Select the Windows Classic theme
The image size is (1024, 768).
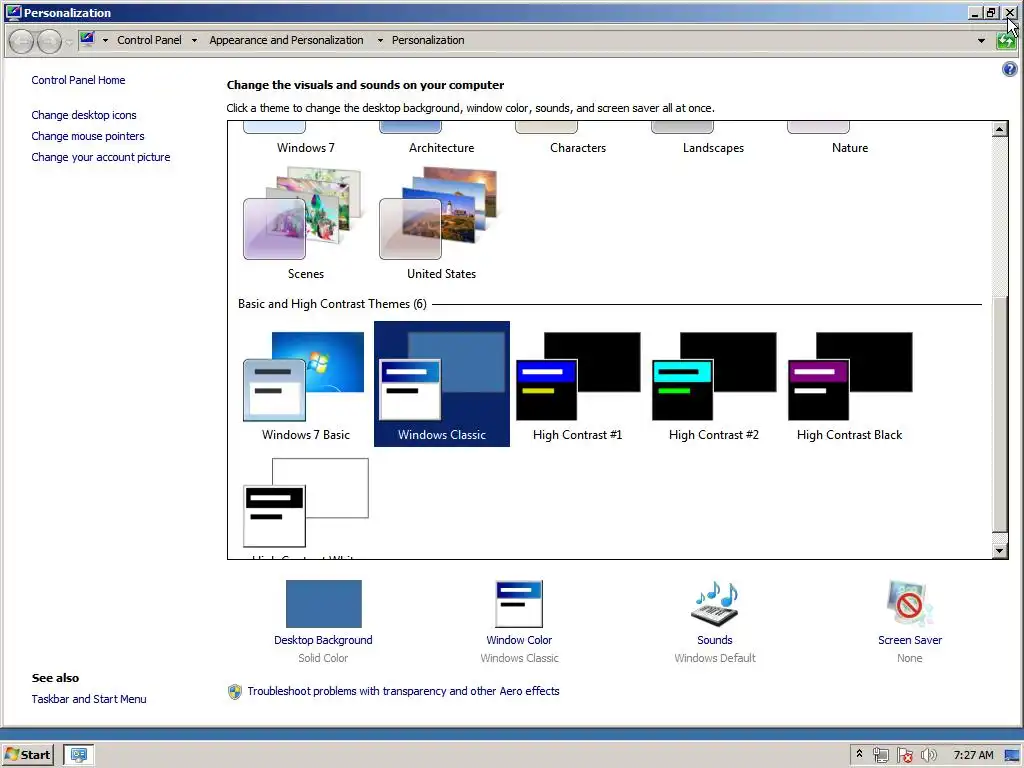point(441,384)
